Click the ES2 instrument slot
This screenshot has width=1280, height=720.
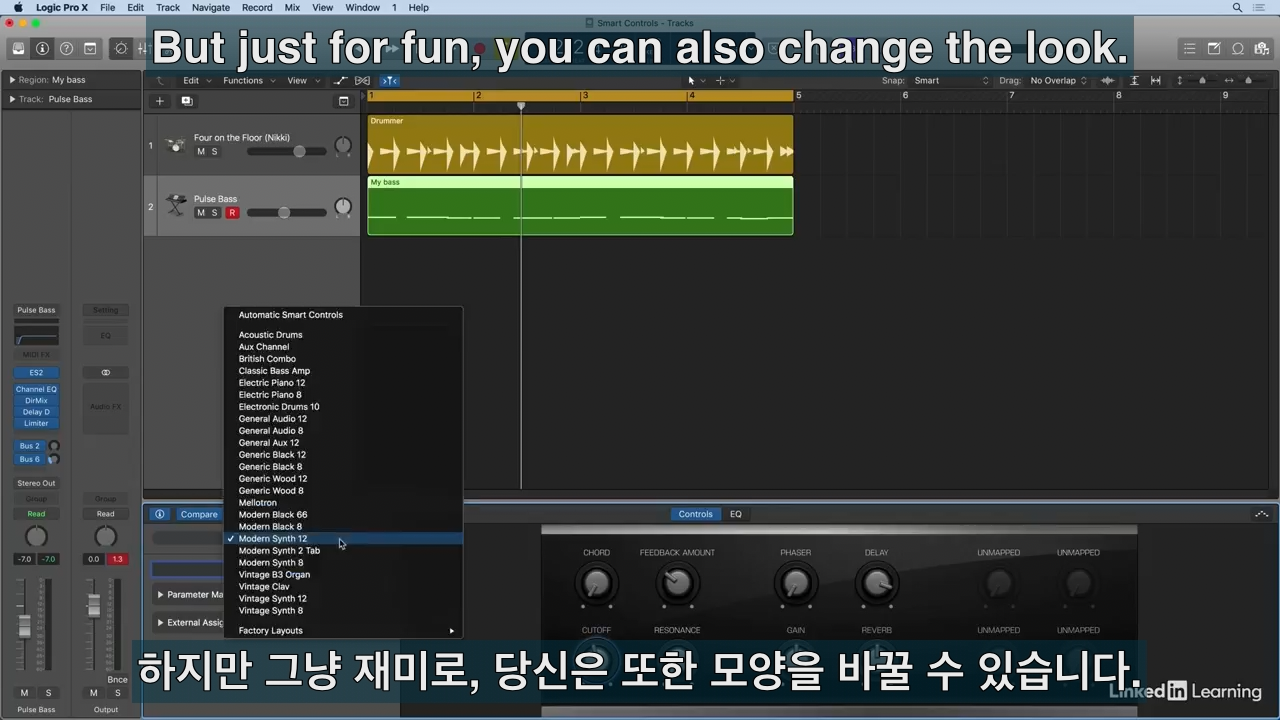36,373
